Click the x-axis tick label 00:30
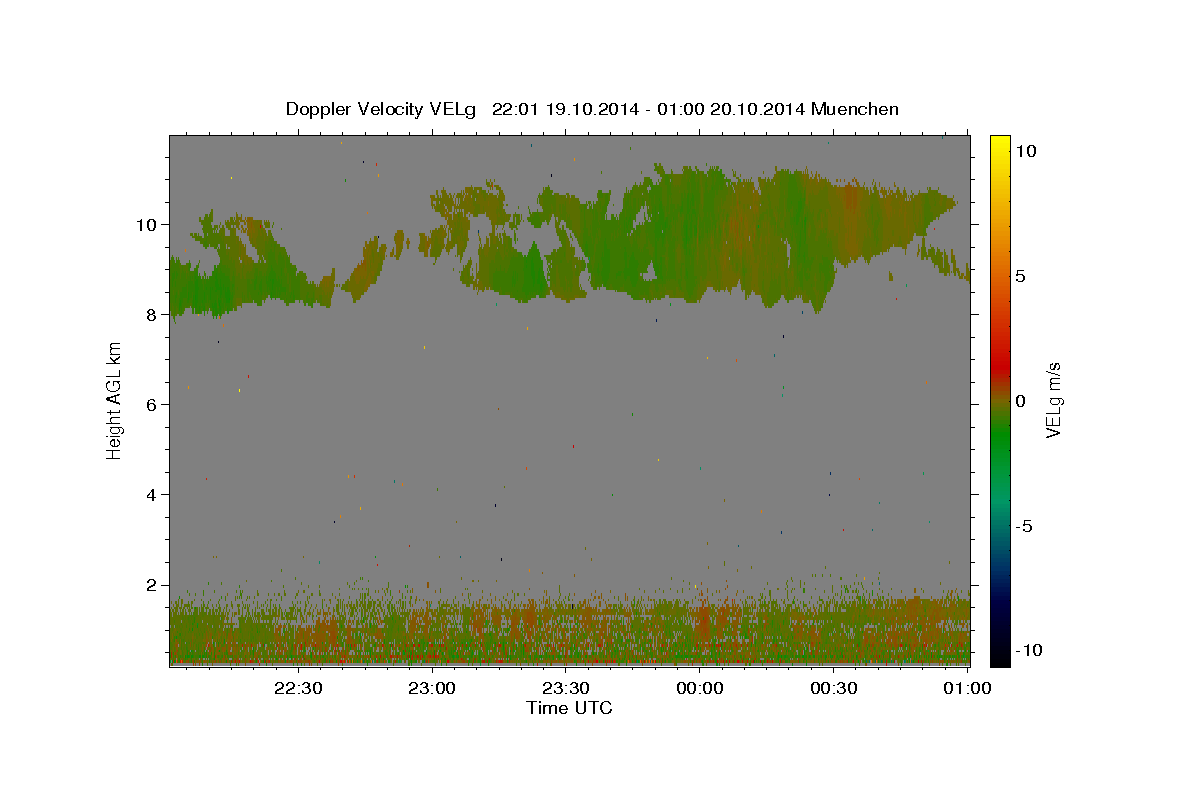1200x800 pixels. pos(834,689)
